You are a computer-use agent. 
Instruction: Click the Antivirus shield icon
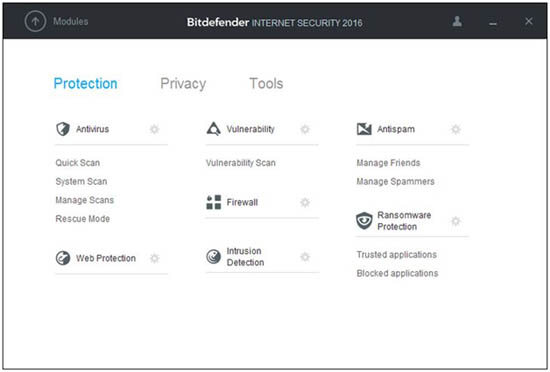[x=63, y=129]
